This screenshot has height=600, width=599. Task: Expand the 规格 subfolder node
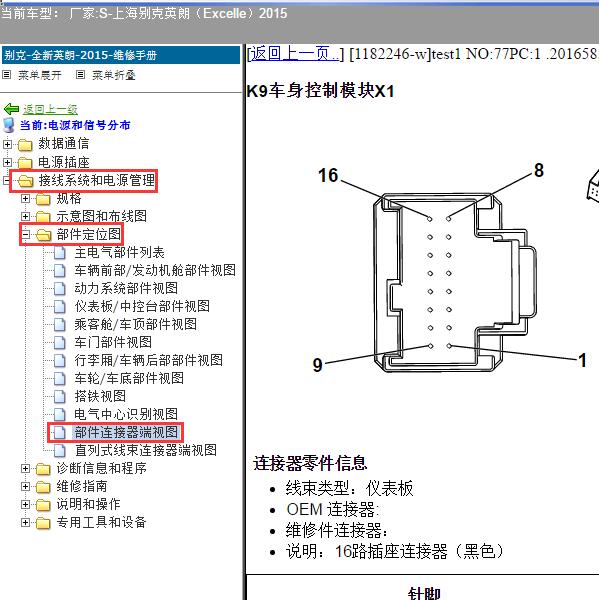[x=25, y=198]
